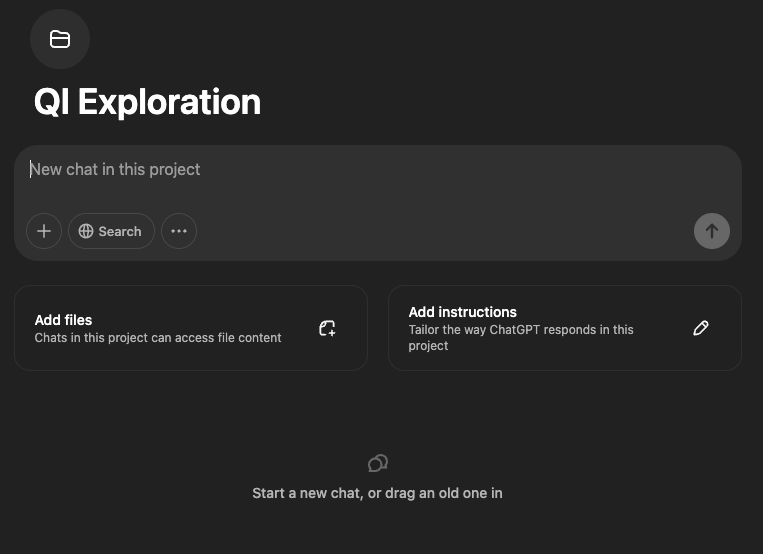Image resolution: width=763 pixels, height=554 pixels.
Task: Open the Add files card title
Action: coord(63,320)
